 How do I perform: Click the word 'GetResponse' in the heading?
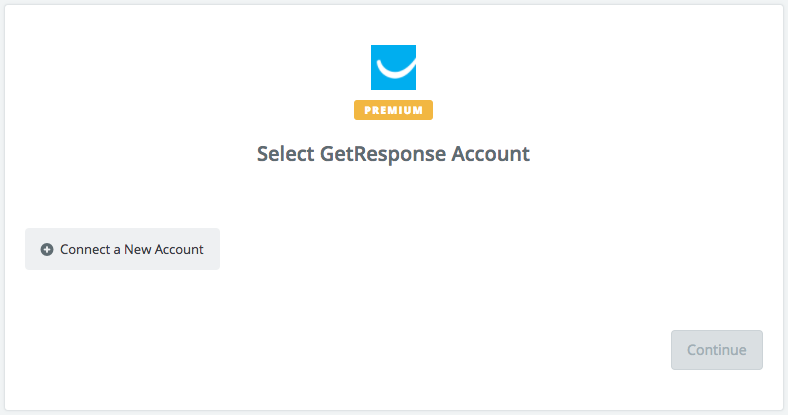point(383,154)
